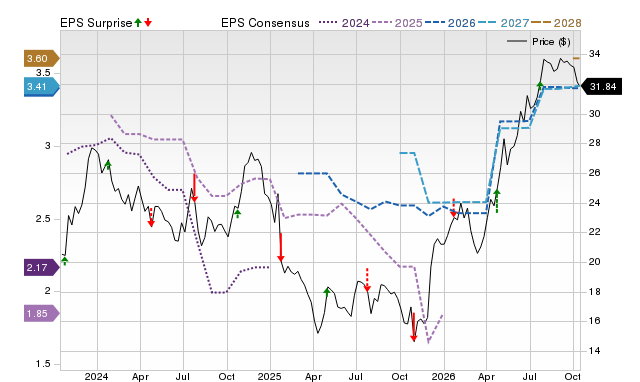
Task: Click the 2024 consensus legend entry
Action: point(344,23)
